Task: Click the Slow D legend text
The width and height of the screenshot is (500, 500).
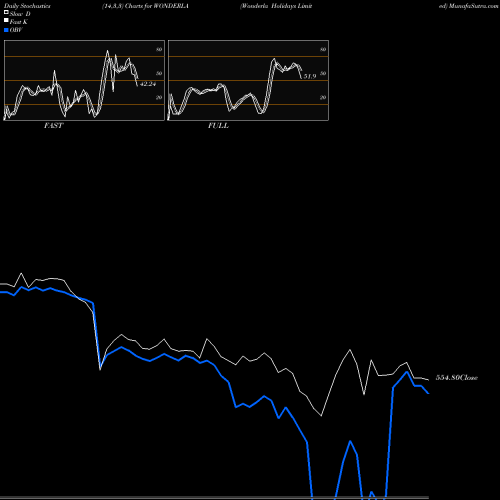Action: click(20, 14)
